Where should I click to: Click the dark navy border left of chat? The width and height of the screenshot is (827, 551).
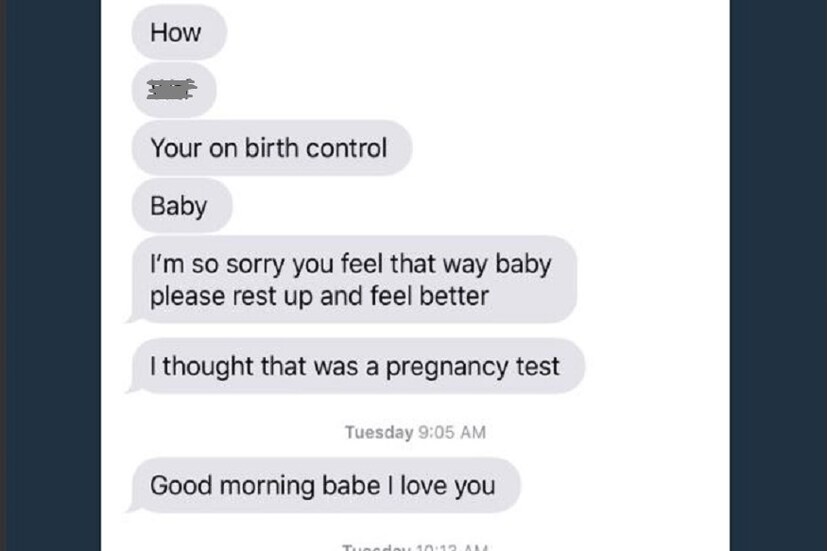53,275
